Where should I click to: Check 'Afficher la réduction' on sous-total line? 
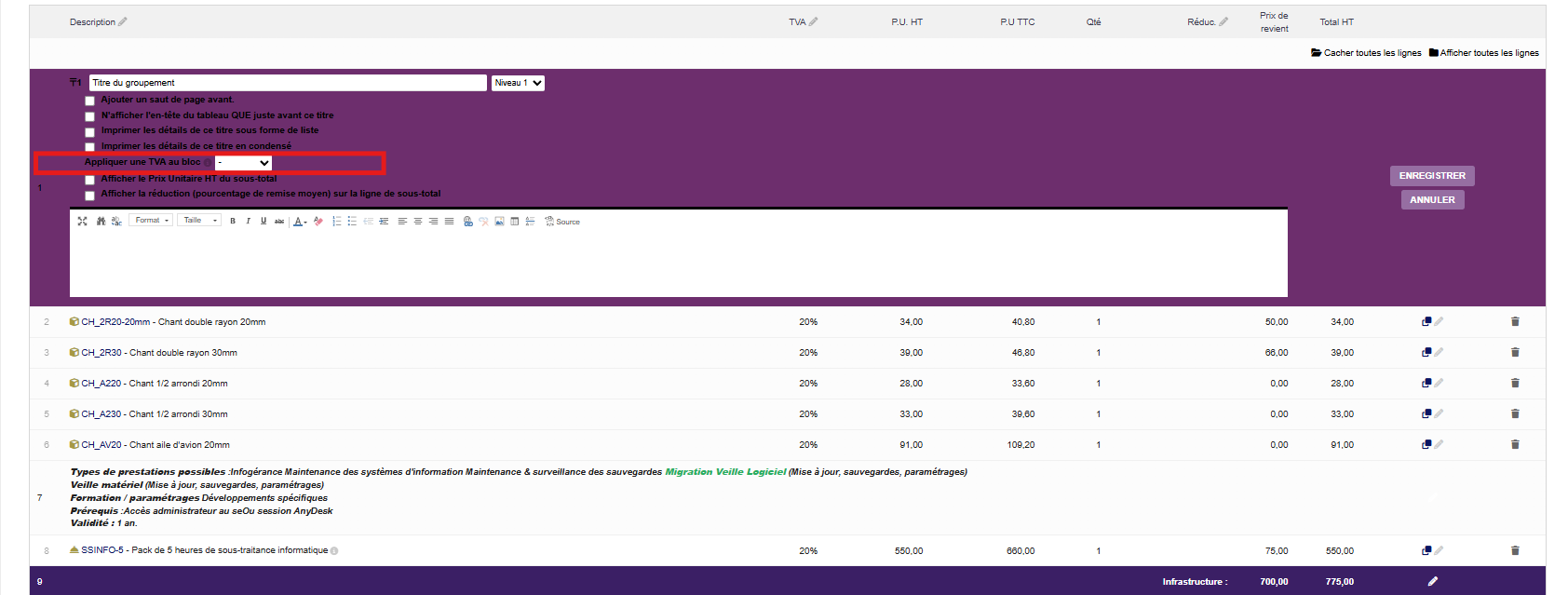click(89, 196)
